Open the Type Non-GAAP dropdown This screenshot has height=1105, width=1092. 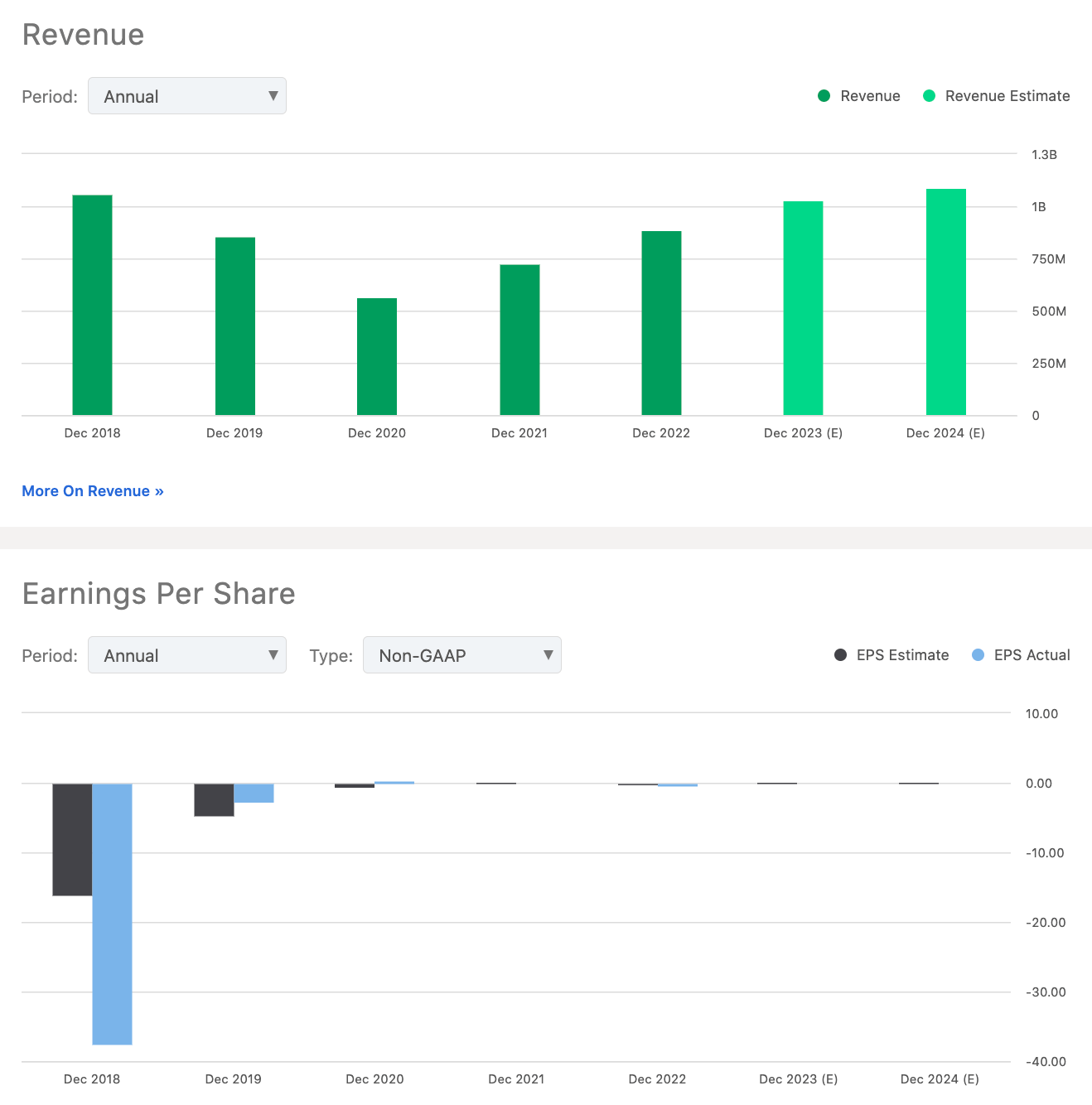tap(462, 655)
